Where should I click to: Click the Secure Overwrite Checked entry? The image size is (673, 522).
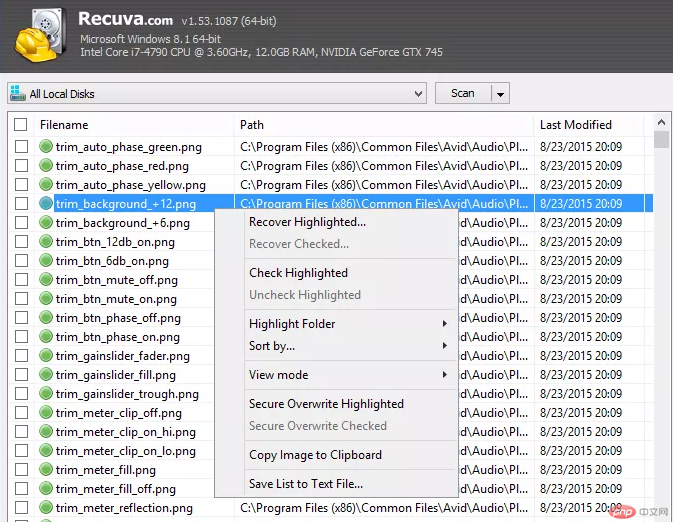[x=318, y=426]
